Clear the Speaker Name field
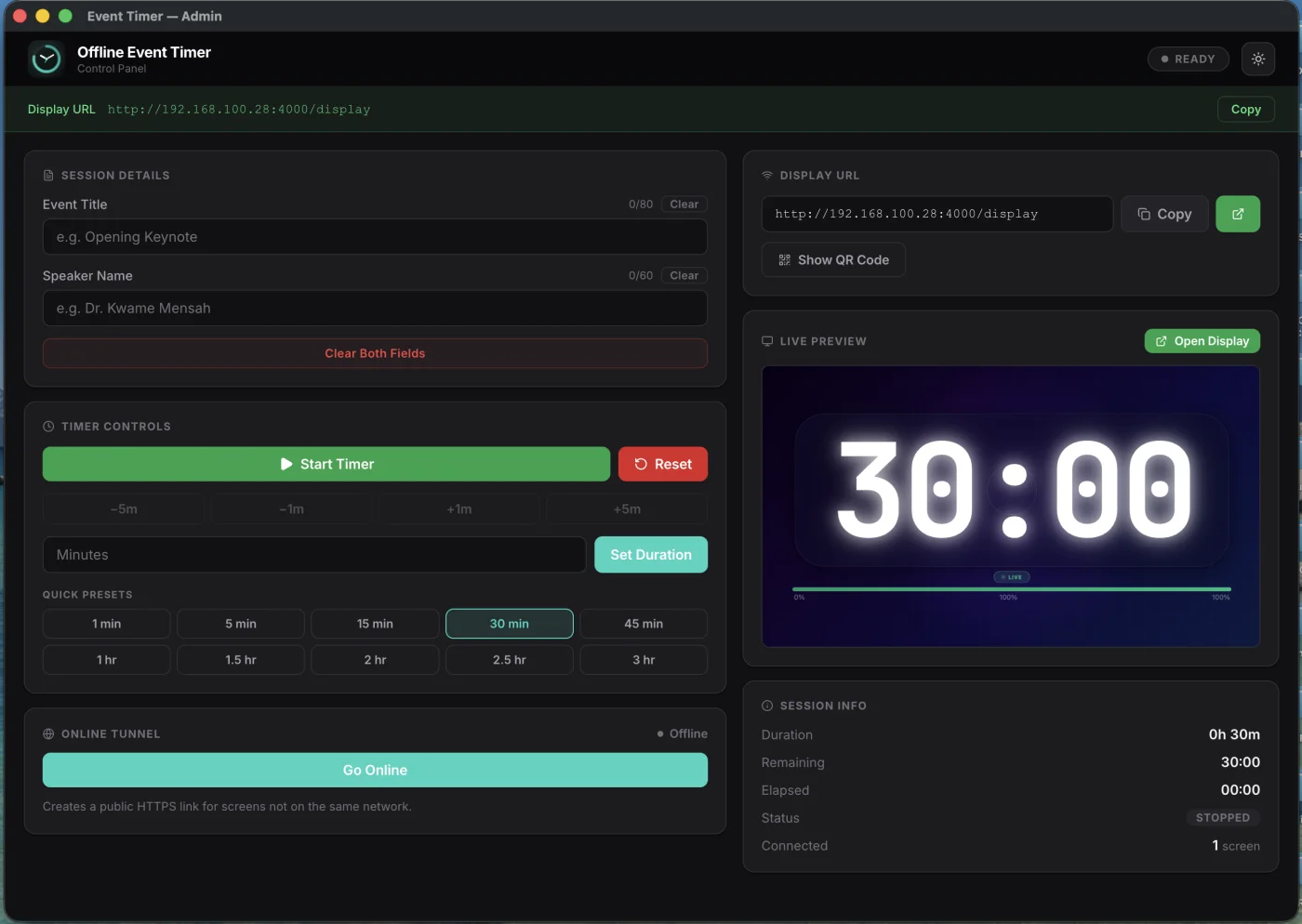1302x924 pixels. 684,276
